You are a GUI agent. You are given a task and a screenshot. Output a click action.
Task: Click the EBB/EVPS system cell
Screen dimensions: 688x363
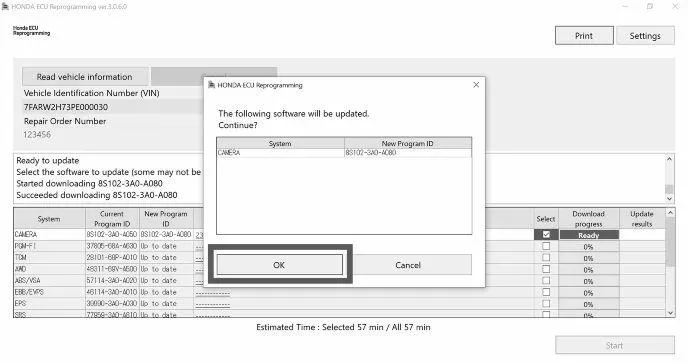click(49, 292)
